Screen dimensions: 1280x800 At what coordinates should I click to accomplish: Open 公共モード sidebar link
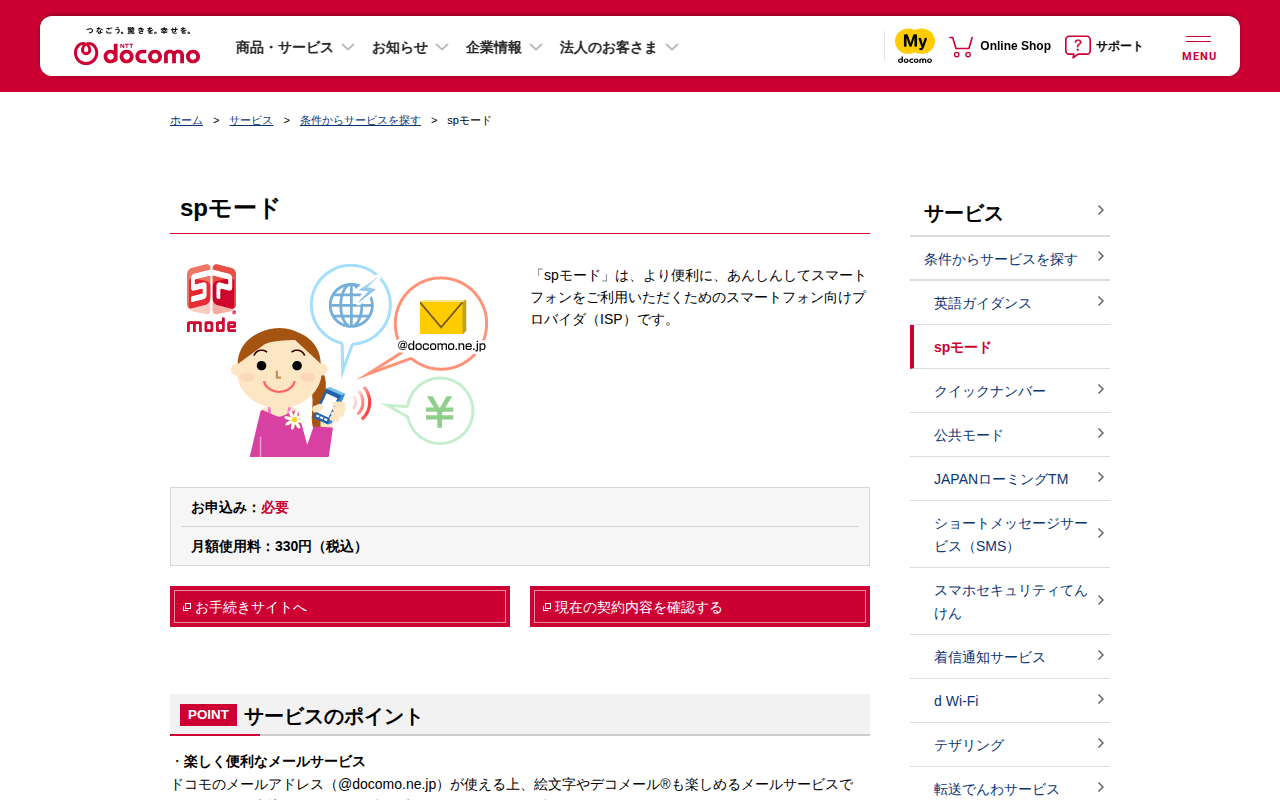(x=1010, y=435)
